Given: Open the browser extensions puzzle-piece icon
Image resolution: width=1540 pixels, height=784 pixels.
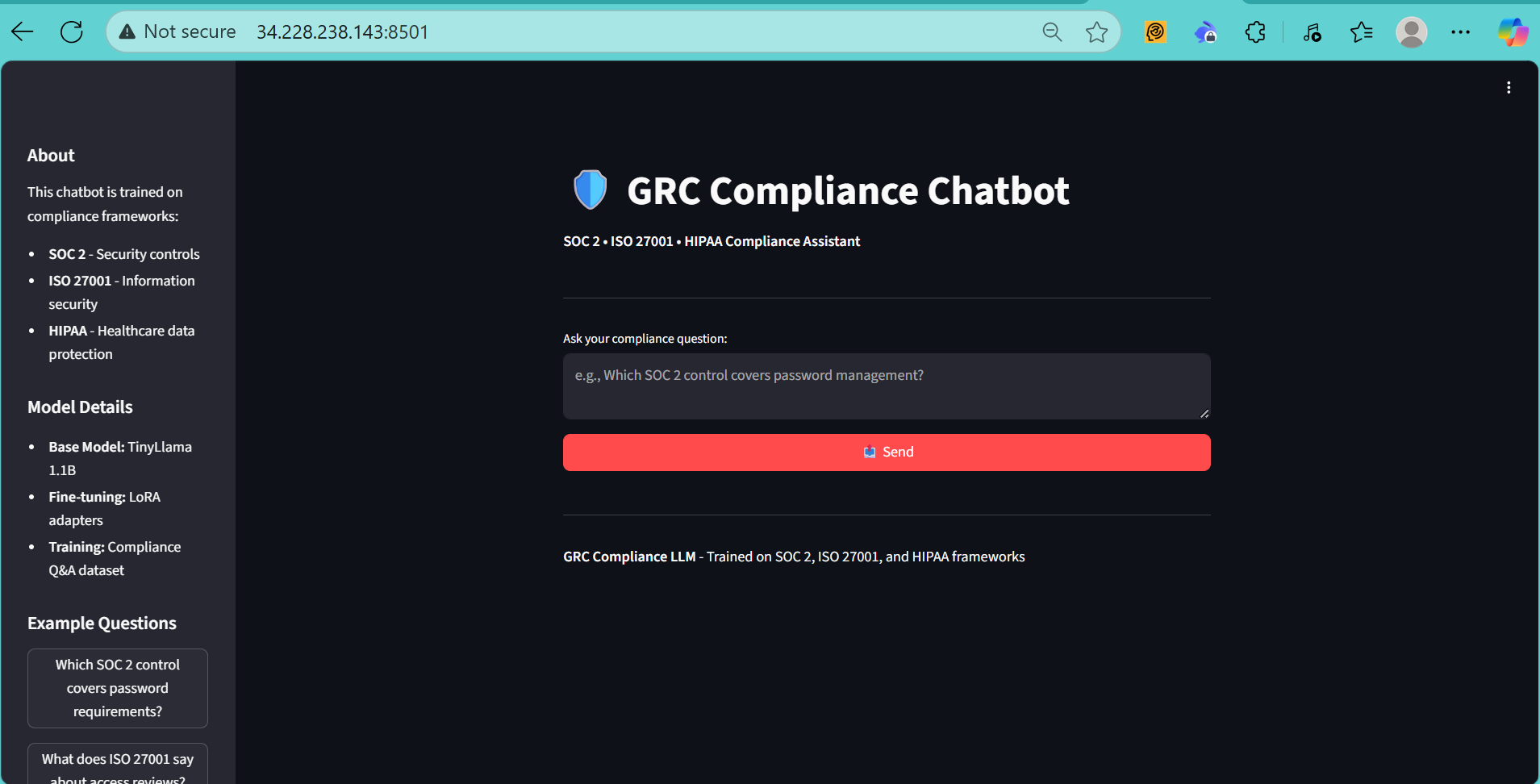Looking at the screenshot, I should (x=1255, y=31).
